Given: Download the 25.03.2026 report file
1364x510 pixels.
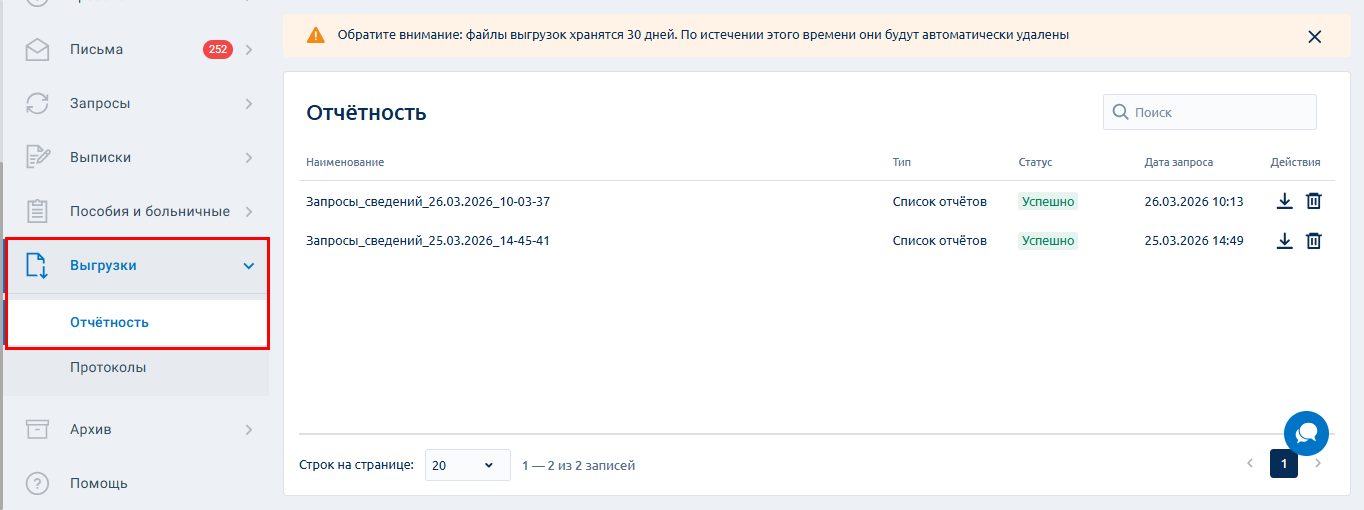Looking at the screenshot, I should point(1285,240).
